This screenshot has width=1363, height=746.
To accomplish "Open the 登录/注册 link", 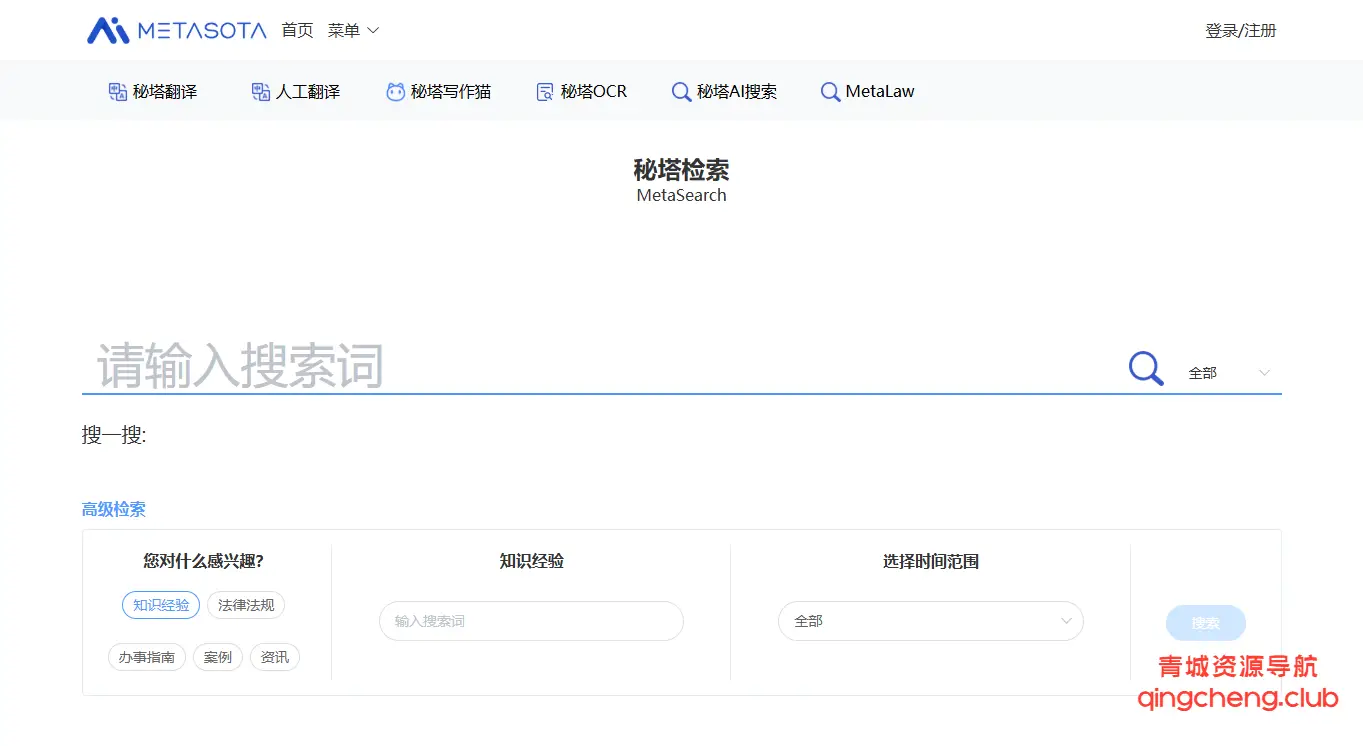I will 1240,30.
